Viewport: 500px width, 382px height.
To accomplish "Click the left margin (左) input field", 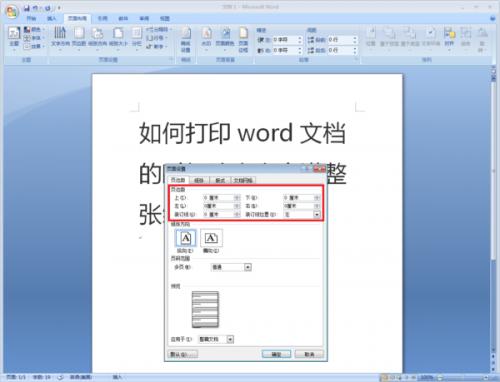I will click(x=221, y=206).
